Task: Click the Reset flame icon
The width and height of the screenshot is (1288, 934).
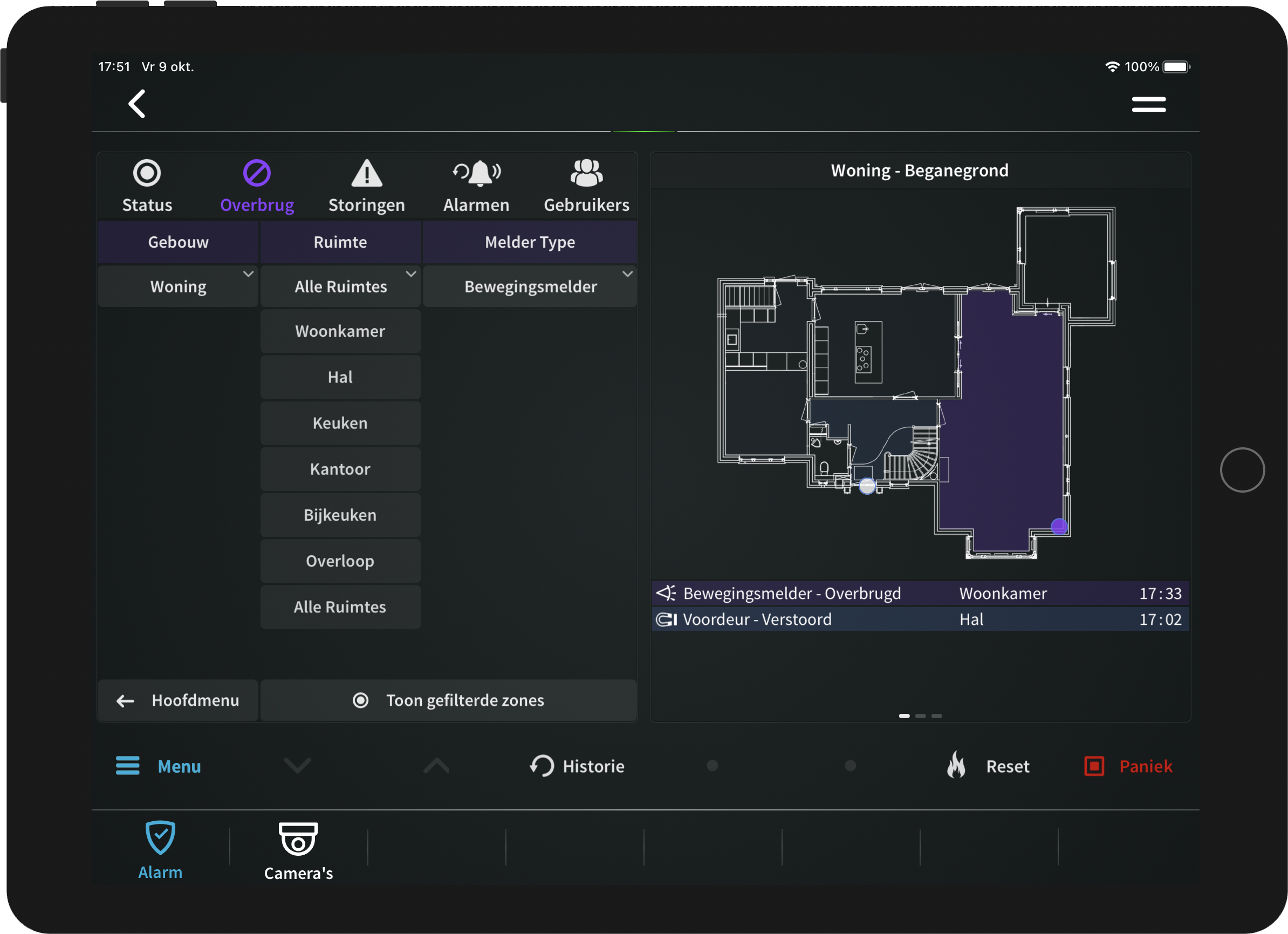Action: [x=957, y=765]
